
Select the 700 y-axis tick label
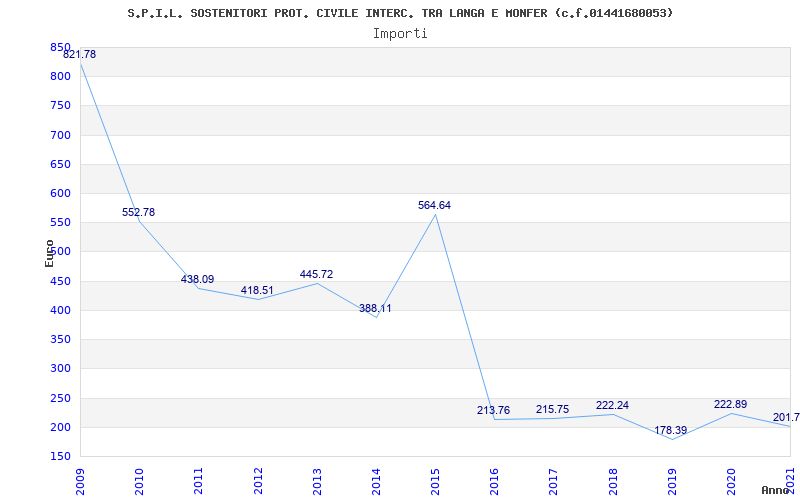click(x=60, y=135)
